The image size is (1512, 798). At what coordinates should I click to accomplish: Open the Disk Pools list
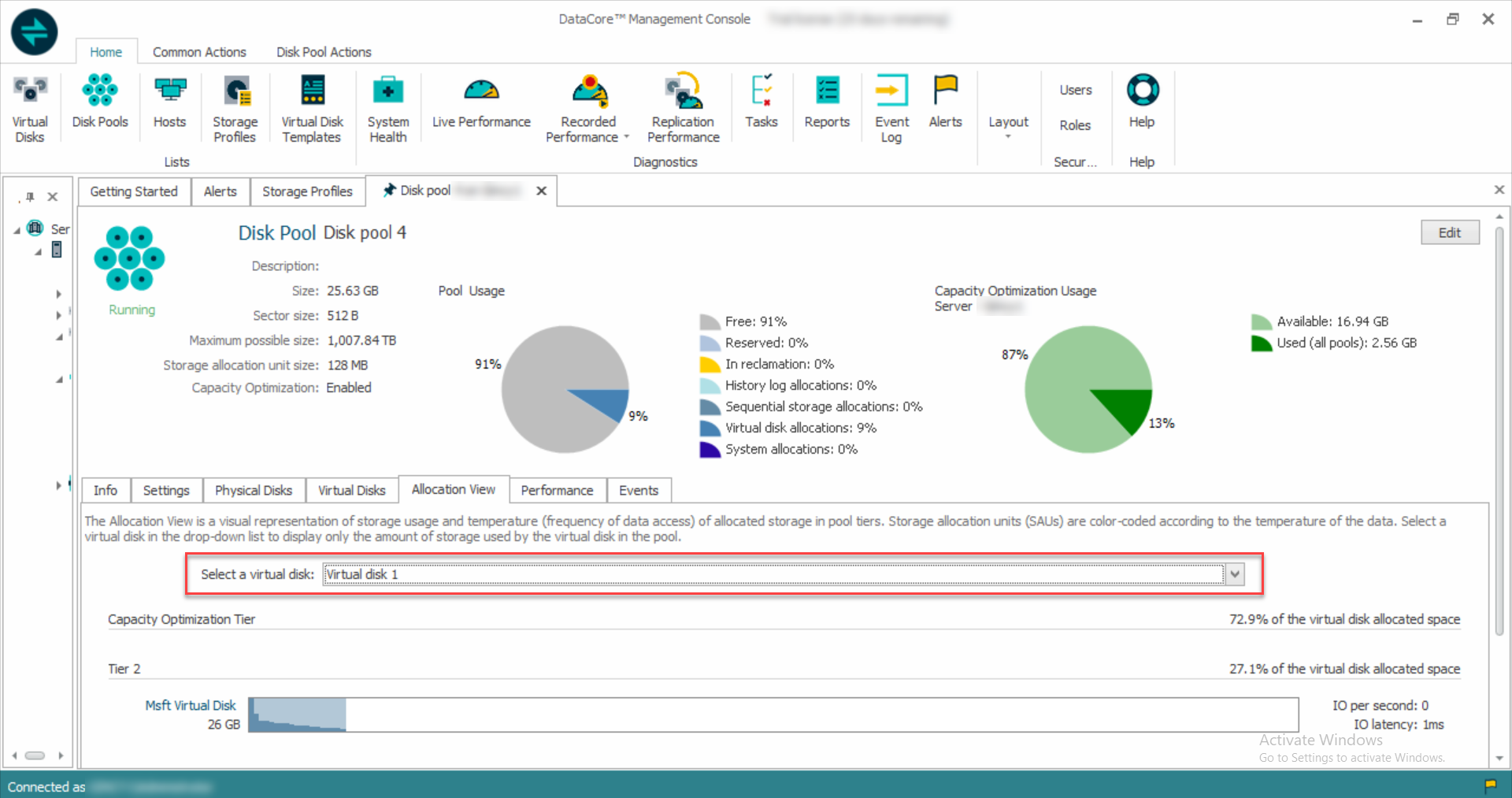pyautogui.click(x=100, y=102)
